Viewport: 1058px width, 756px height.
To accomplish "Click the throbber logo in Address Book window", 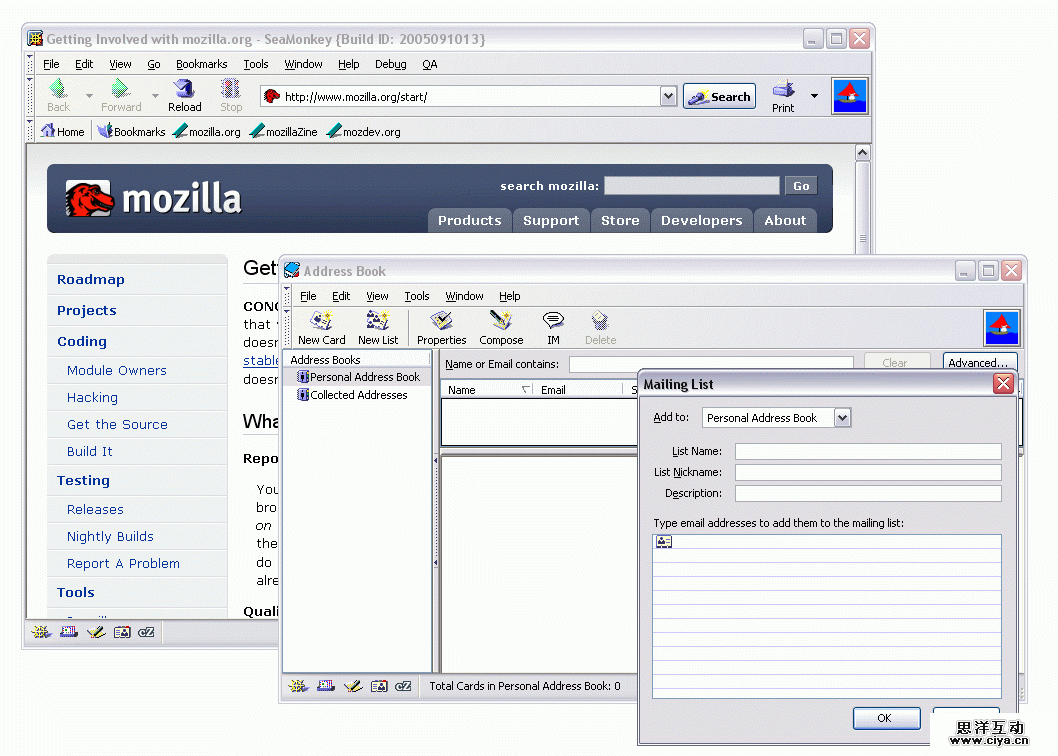I will [1001, 328].
